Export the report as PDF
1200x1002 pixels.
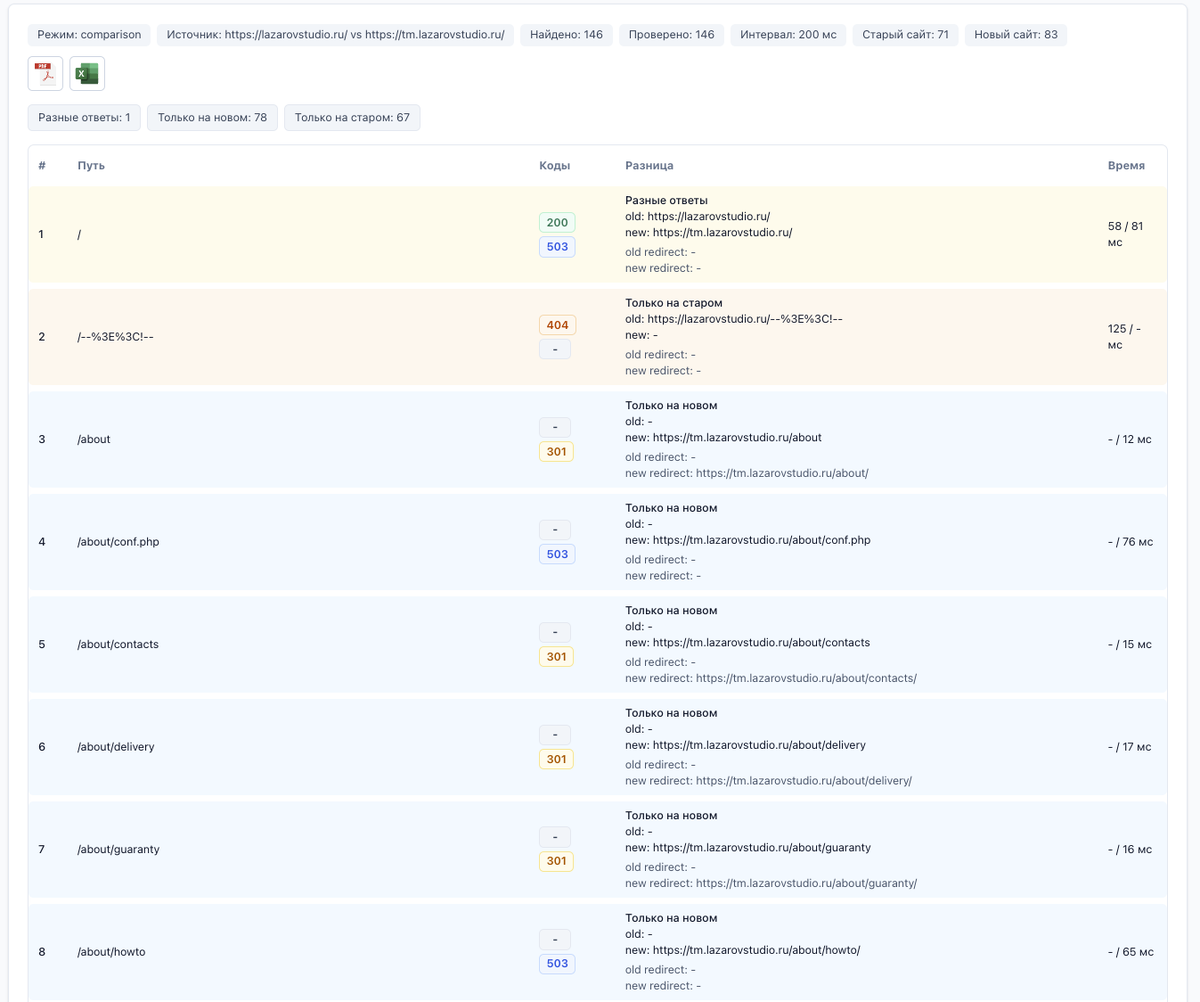tap(45, 74)
